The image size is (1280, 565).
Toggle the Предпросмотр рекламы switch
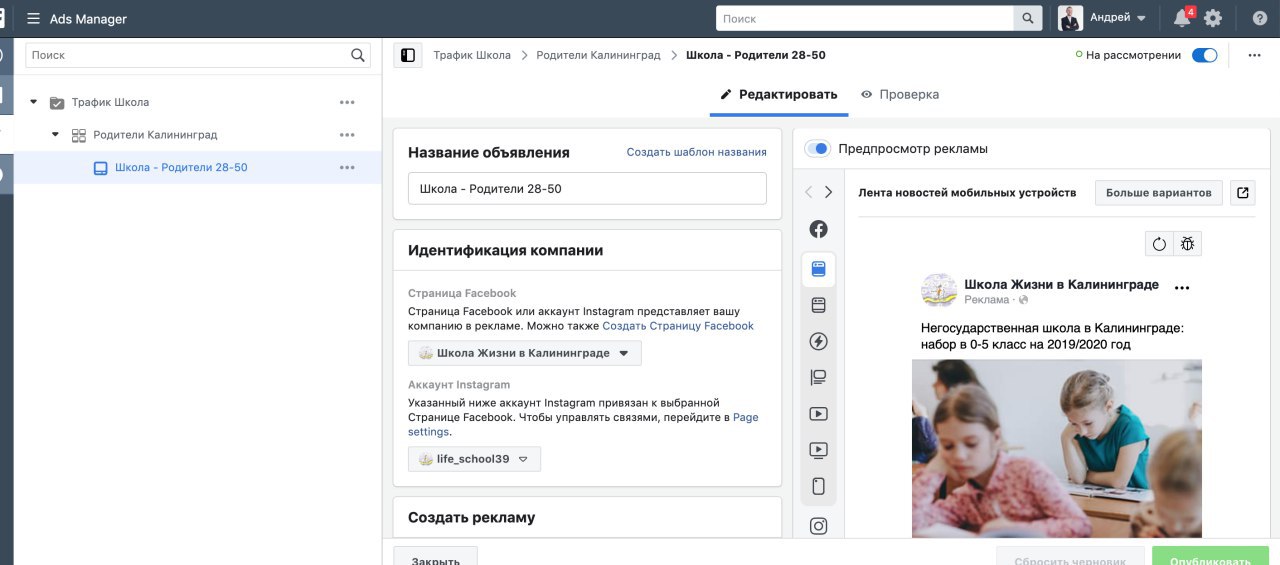tap(818, 149)
